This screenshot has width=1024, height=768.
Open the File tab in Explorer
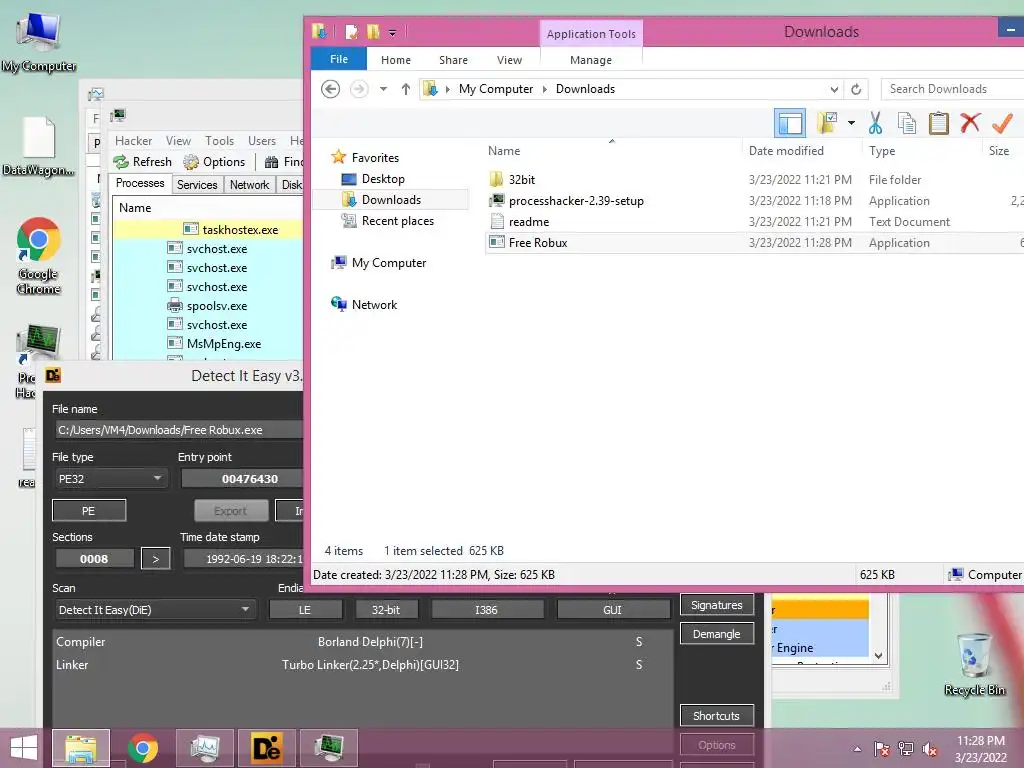coord(339,59)
